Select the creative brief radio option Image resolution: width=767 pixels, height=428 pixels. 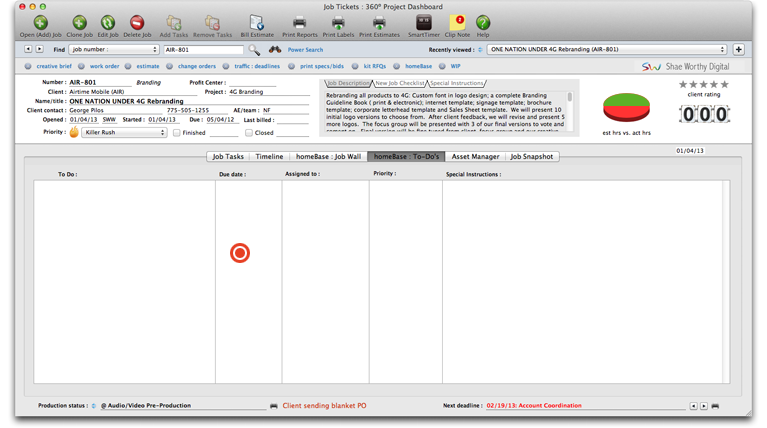(29, 67)
